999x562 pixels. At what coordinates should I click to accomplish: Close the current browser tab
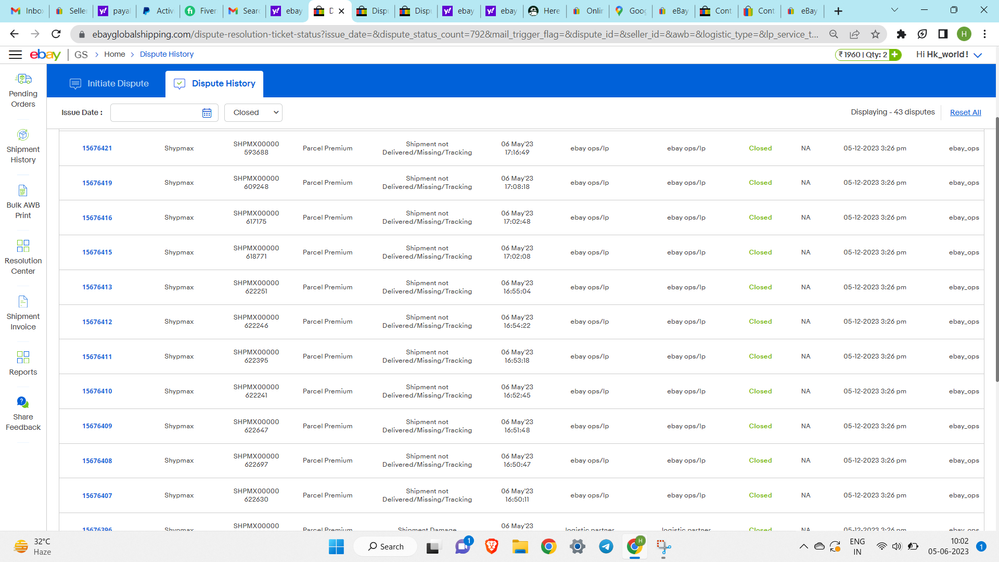pyautogui.click(x=341, y=11)
